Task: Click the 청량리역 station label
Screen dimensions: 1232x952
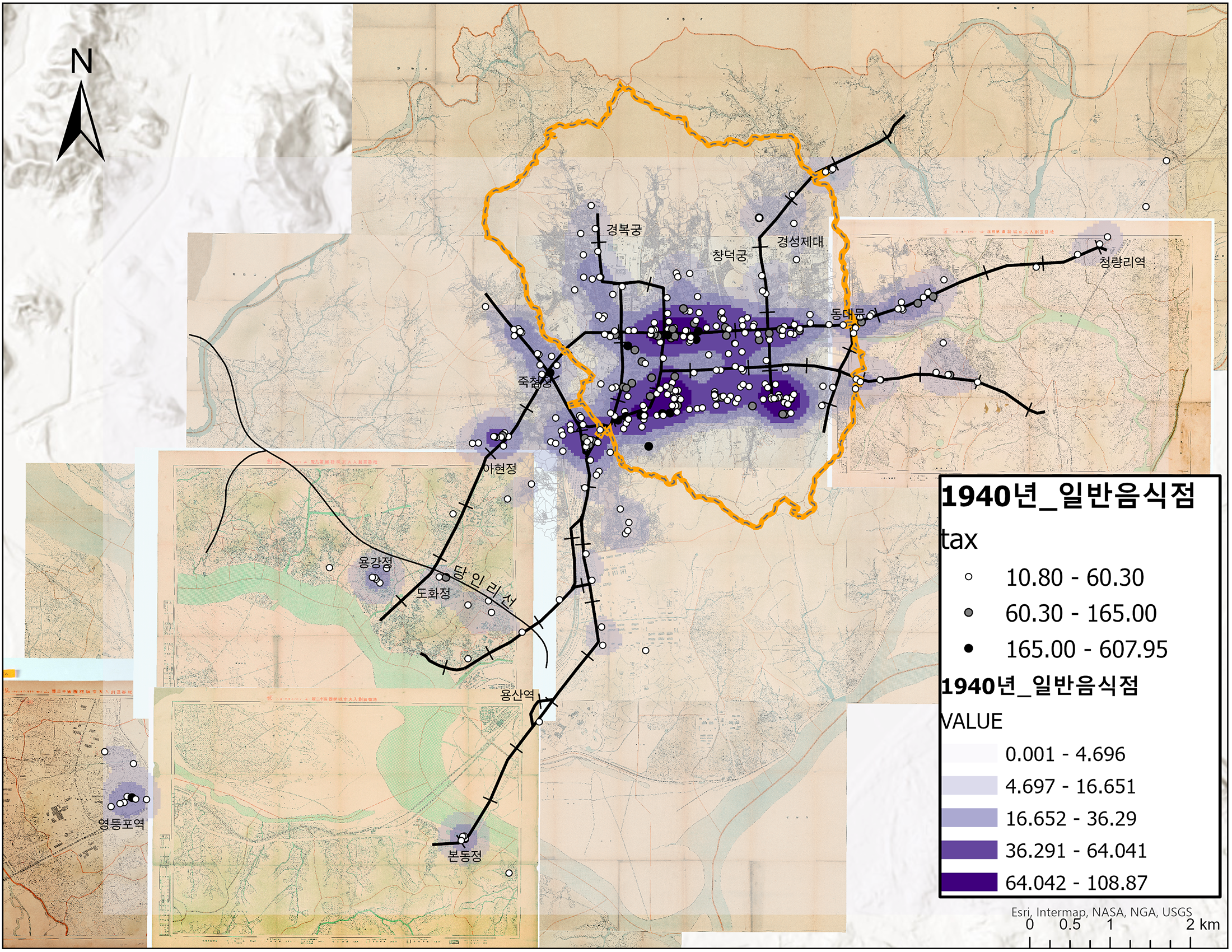Action: 1122,262
